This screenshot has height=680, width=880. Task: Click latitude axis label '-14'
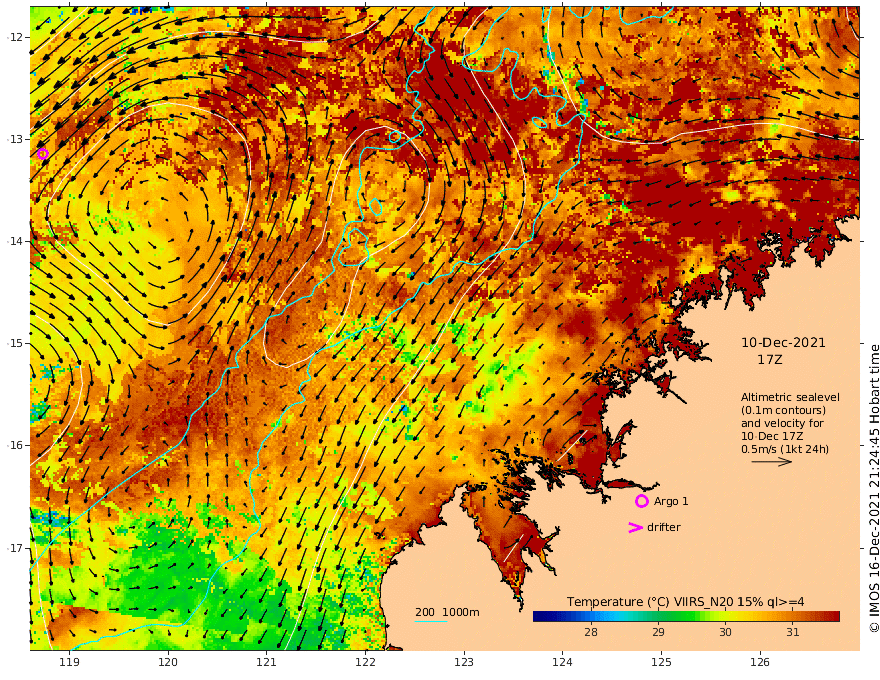click(x=15, y=241)
